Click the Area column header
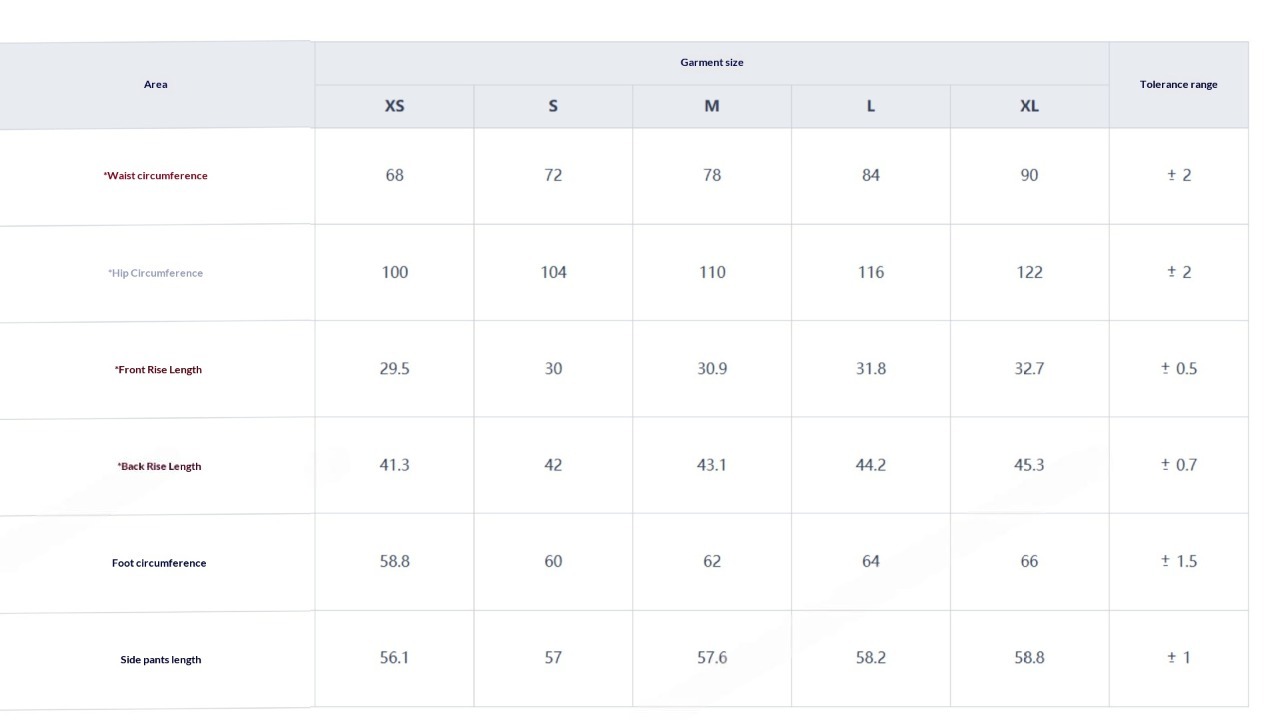This screenshot has height=720, width=1280. 156,84
